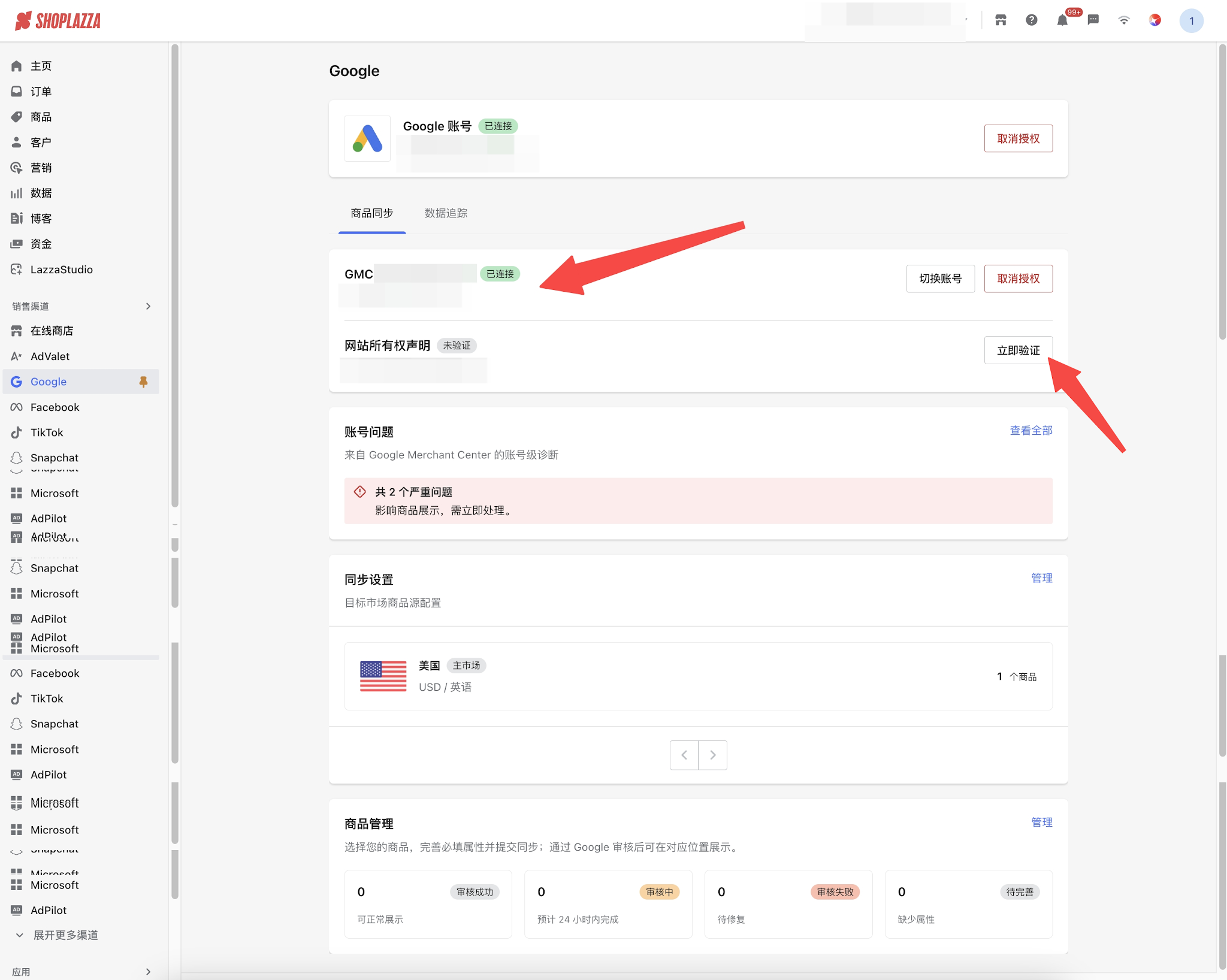Open the 审核成功 stat card
The image size is (1227, 980).
(428, 904)
